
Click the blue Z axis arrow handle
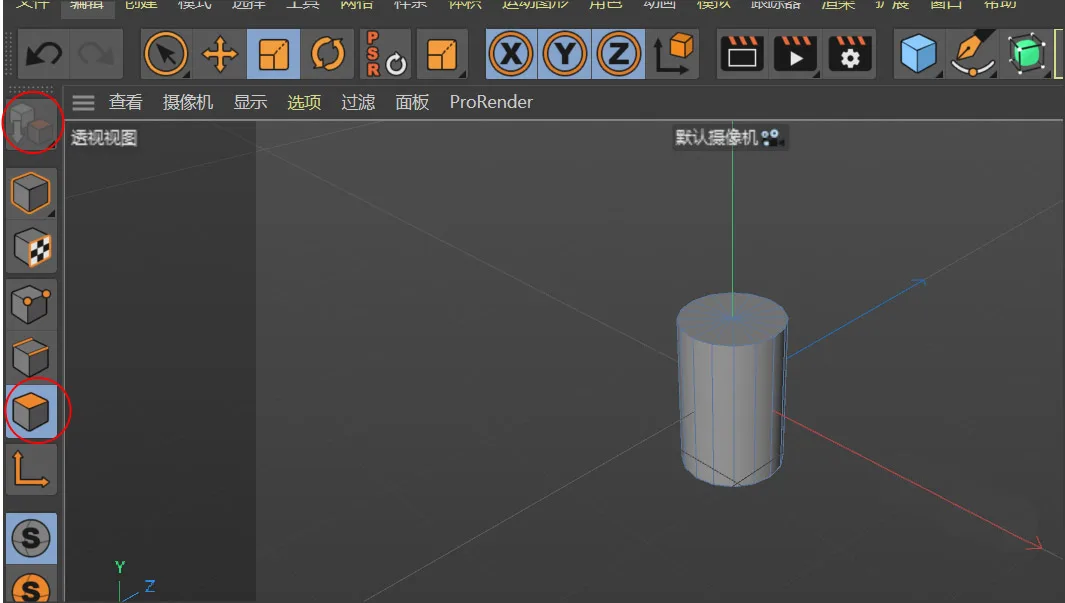(x=919, y=280)
